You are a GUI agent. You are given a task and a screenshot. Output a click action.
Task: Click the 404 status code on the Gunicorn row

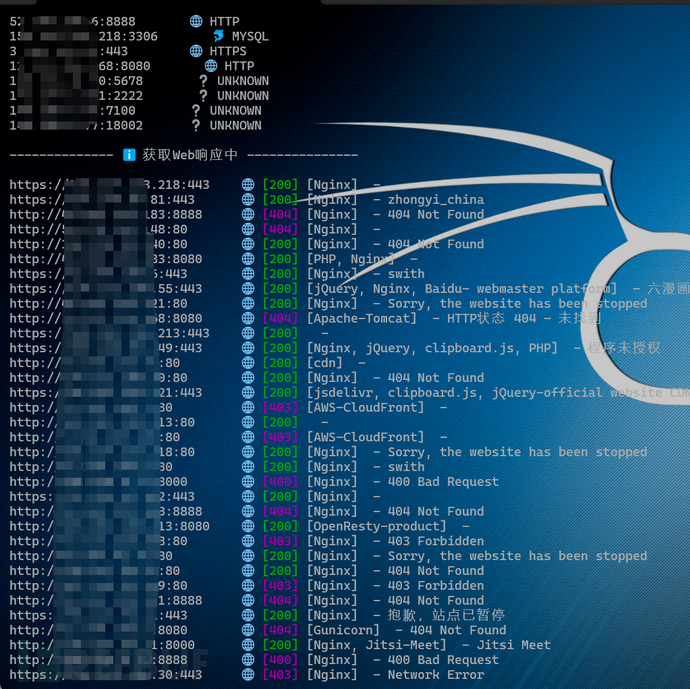coord(280,630)
